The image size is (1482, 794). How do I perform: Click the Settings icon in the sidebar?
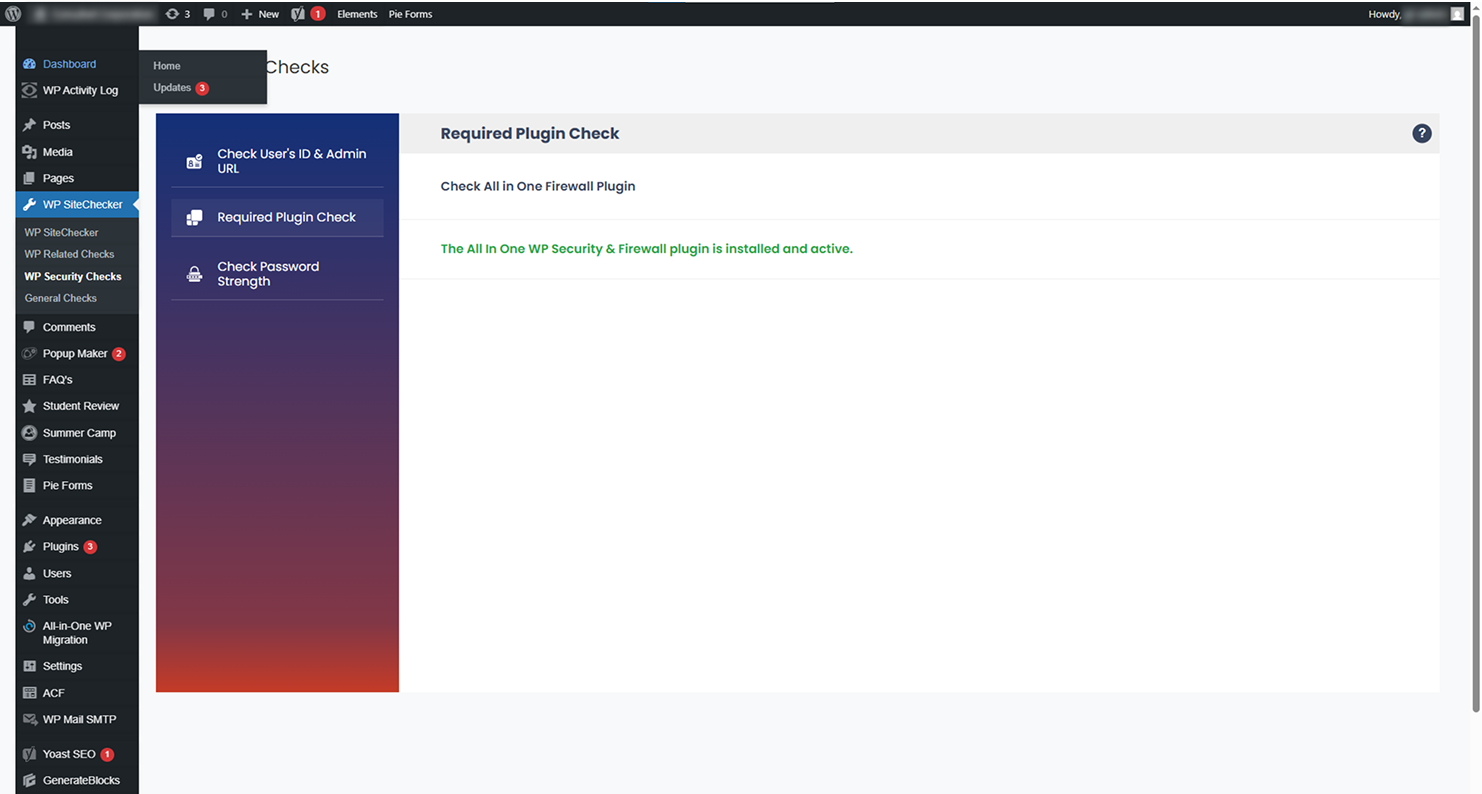click(x=29, y=666)
